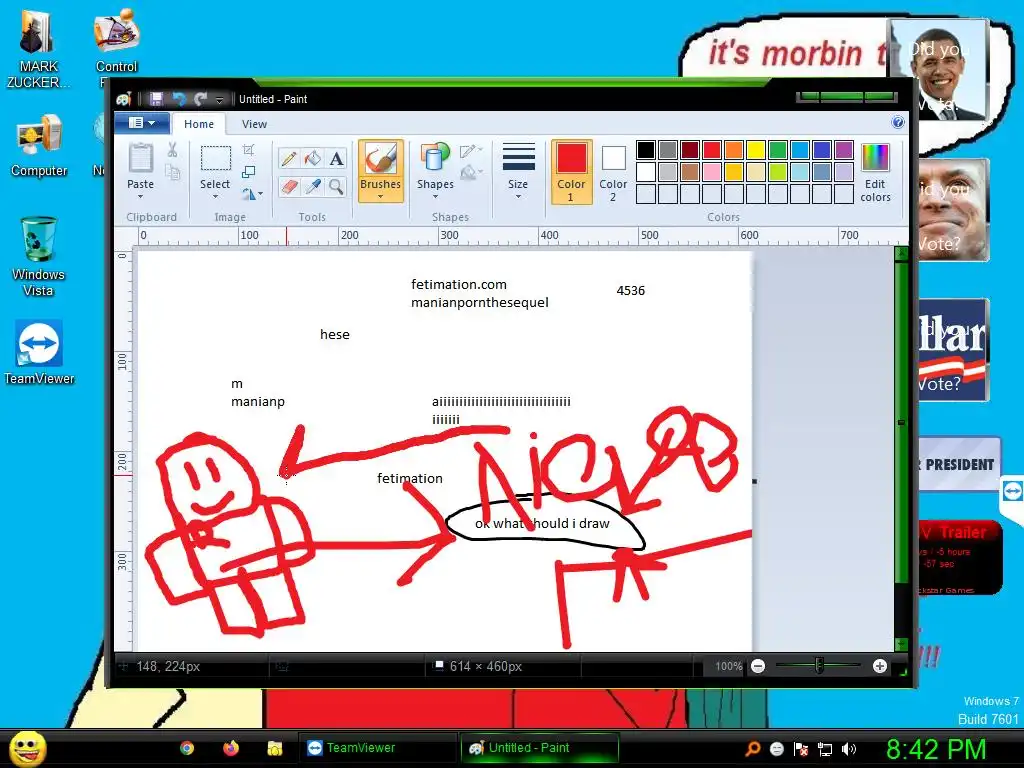This screenshot has height=768, width=1024.
Task: Click the action center flag tray icon
Action: [x=801, y=749]
